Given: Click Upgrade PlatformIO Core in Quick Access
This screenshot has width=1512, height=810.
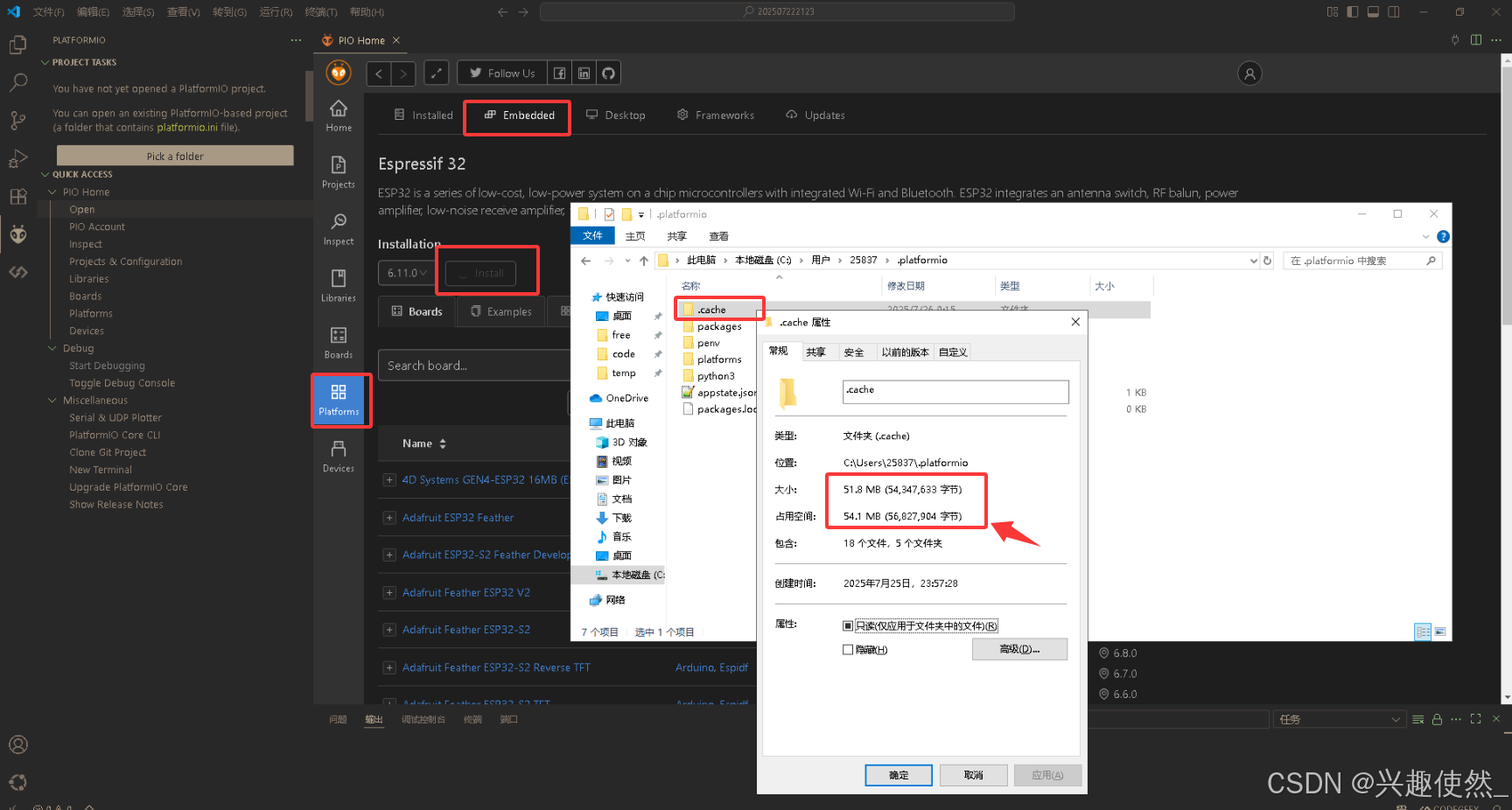Looking at the screenshot, I should tap(129, 487).
